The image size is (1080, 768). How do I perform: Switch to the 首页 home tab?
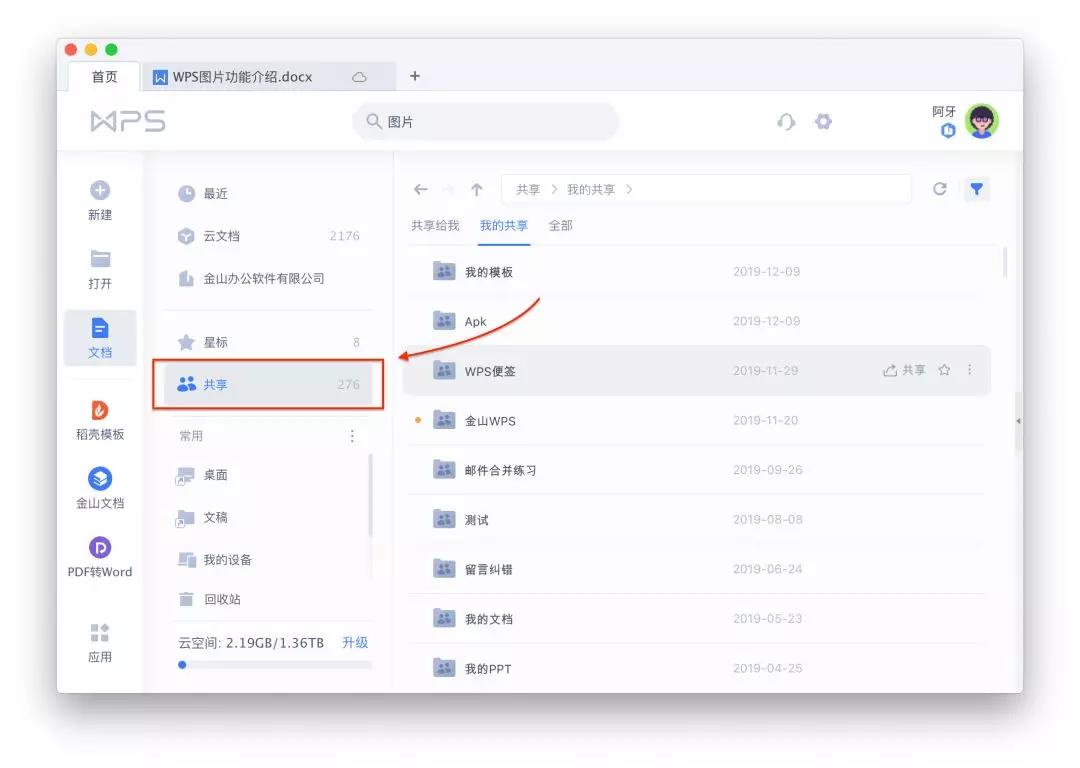(x=103, y=76)
